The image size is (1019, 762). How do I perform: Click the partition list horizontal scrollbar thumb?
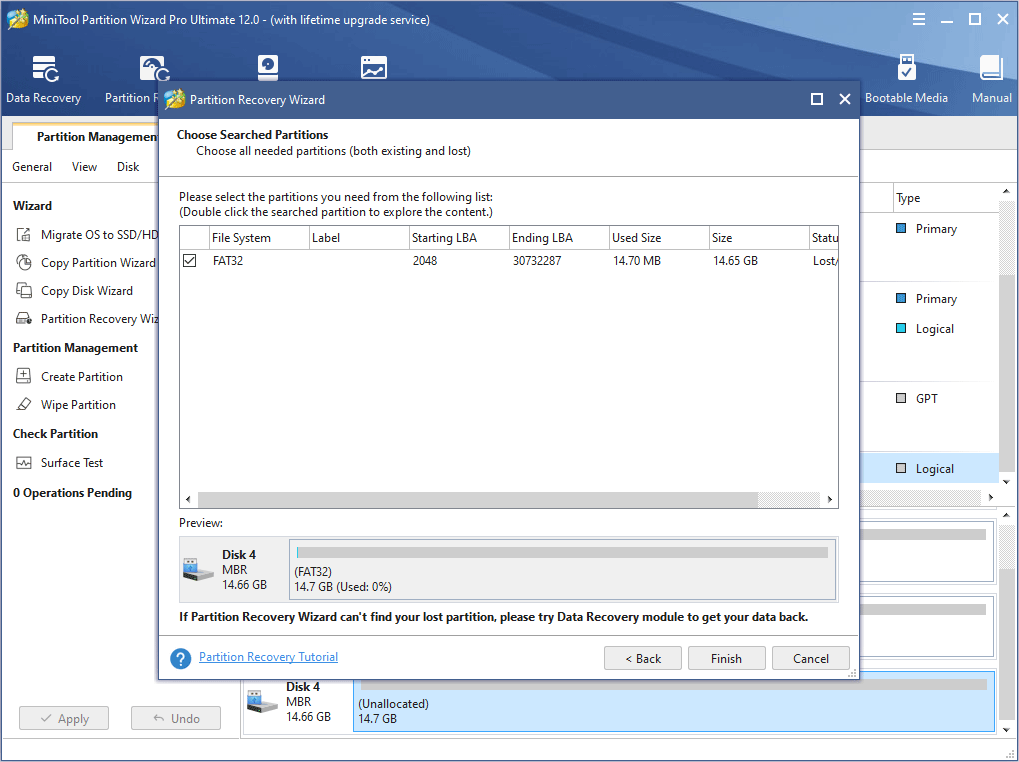478,500
